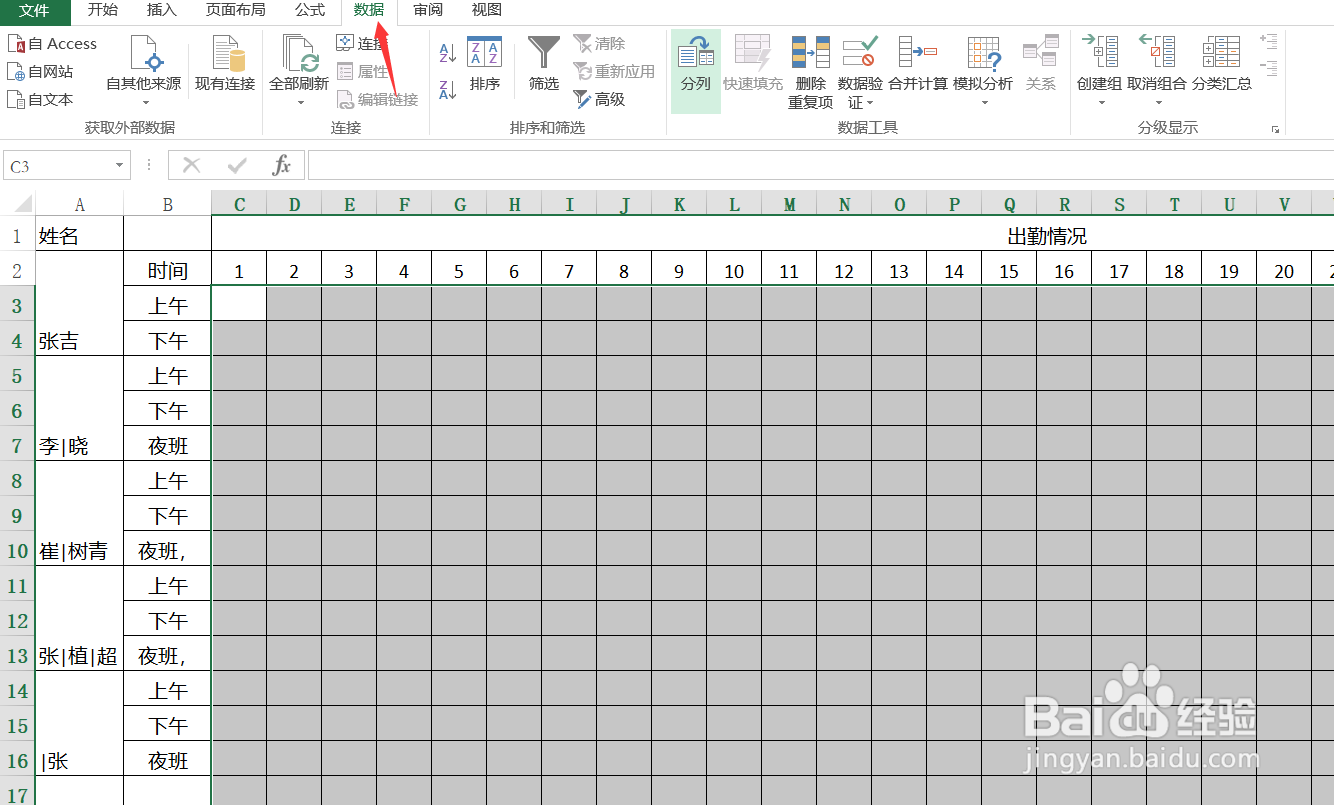Image resolution: width=1334 pixels, height=805 pixels.
Task: Switch to the 页面布局 tab
Action: pyautogui.click(x=236, y=10)
